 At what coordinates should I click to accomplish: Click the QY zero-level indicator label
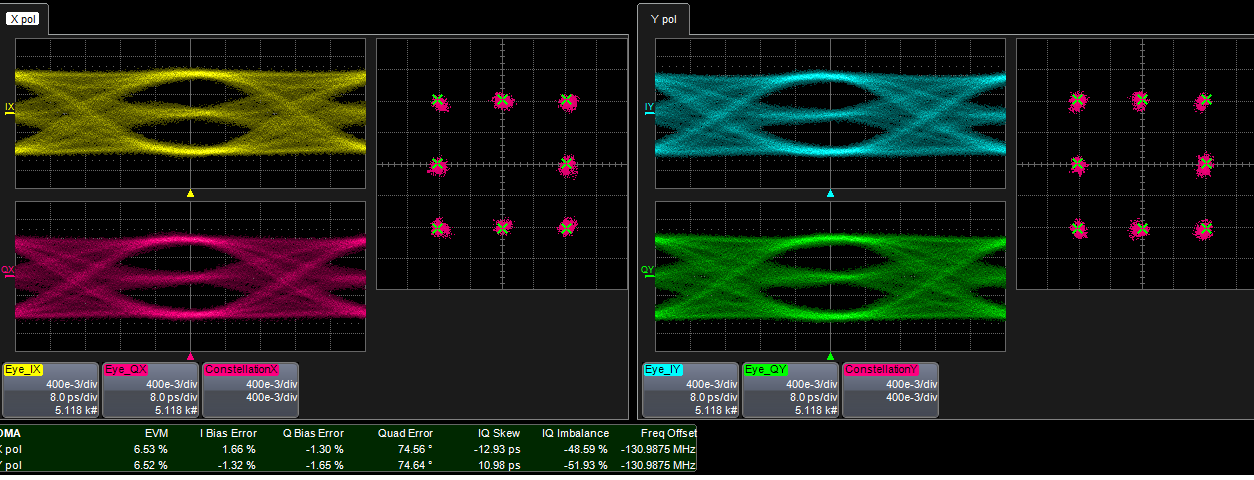648,270
